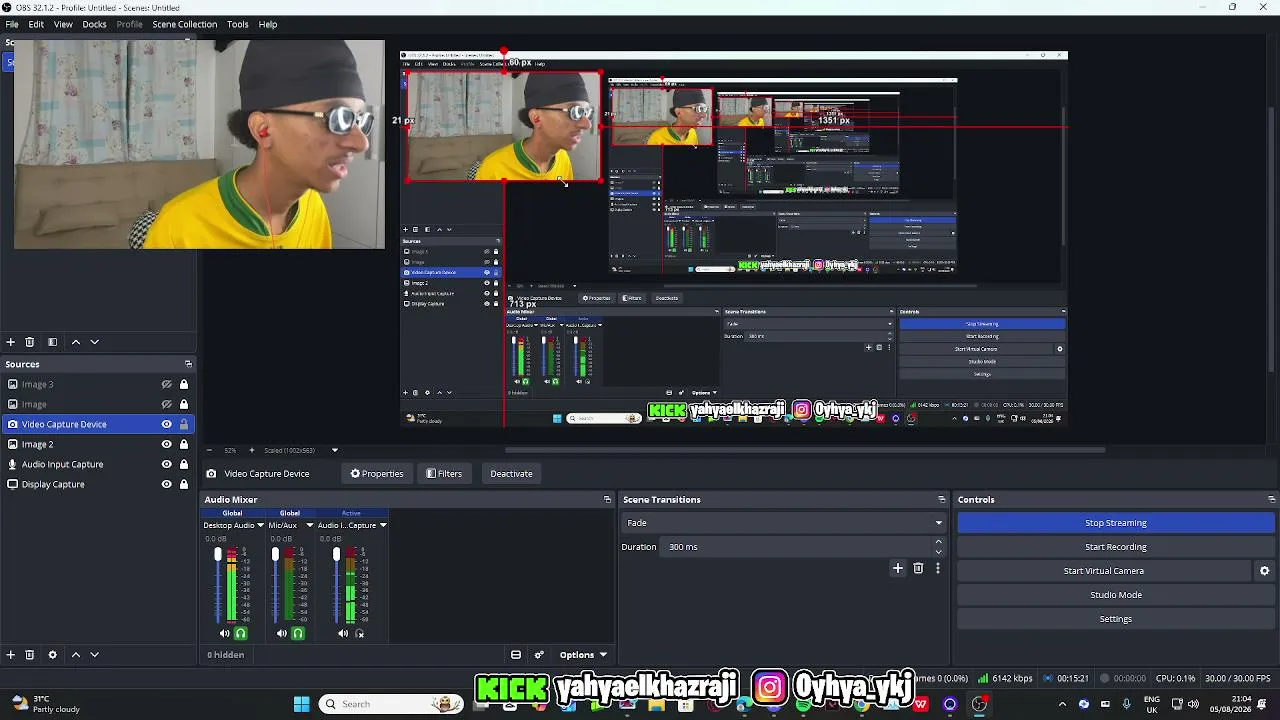
Task: Open the Windows Start menu
Action: (301, 704)
